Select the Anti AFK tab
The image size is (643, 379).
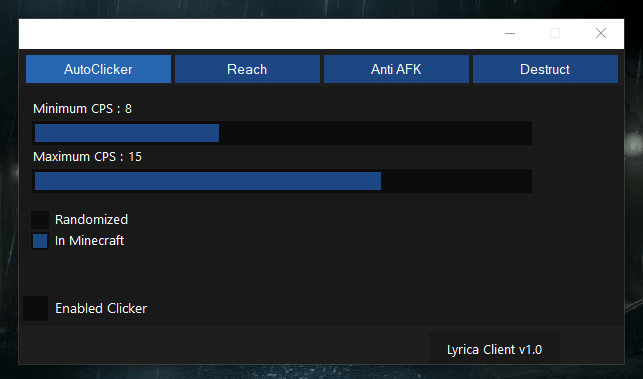[x=396, y=69]
